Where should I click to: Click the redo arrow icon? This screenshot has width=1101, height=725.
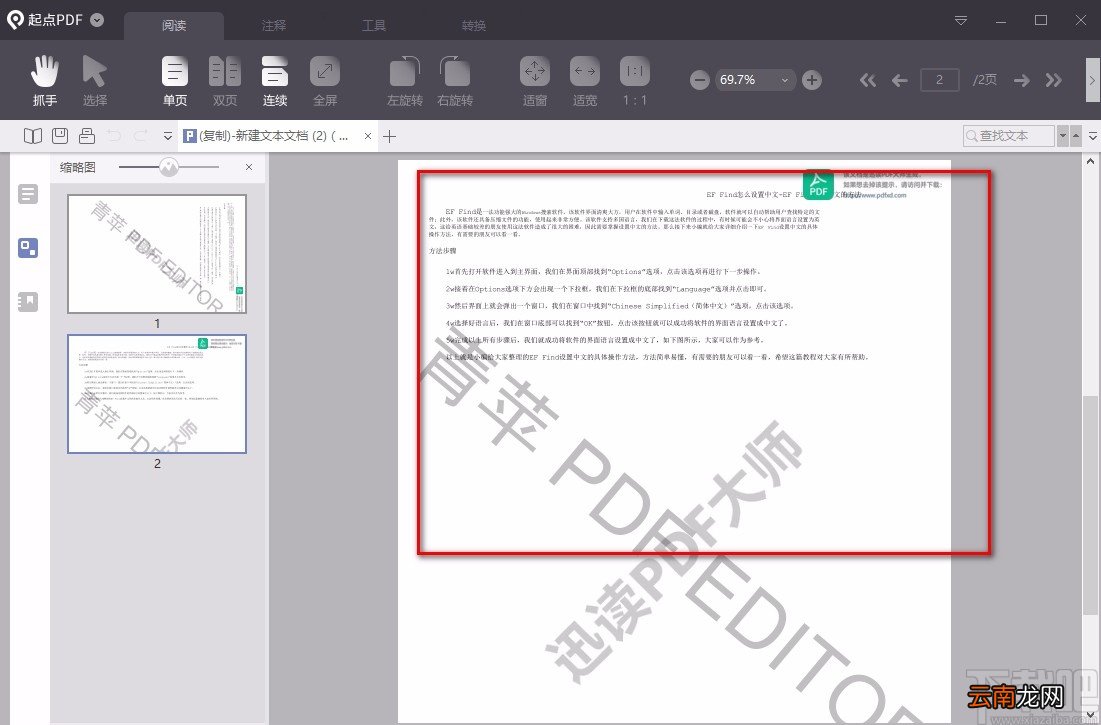tap(141, 135)
